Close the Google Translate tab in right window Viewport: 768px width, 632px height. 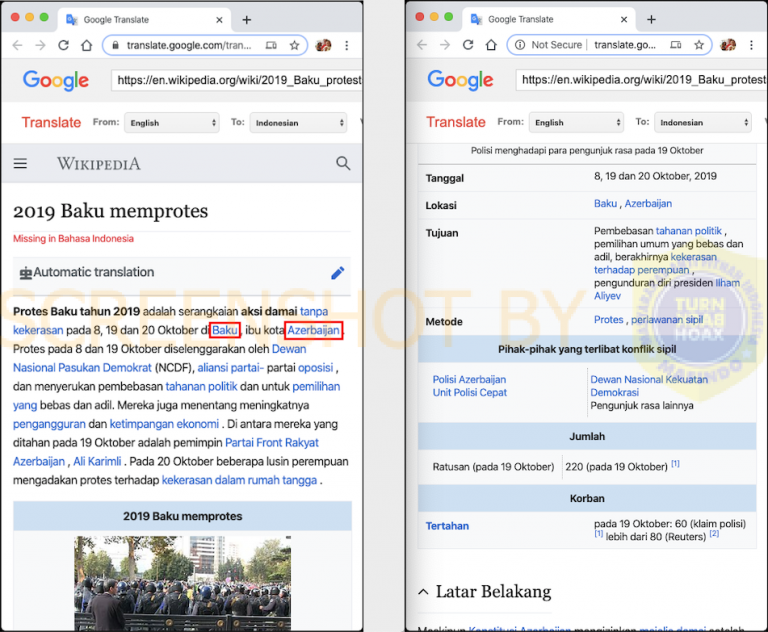[x=624, y=19]
